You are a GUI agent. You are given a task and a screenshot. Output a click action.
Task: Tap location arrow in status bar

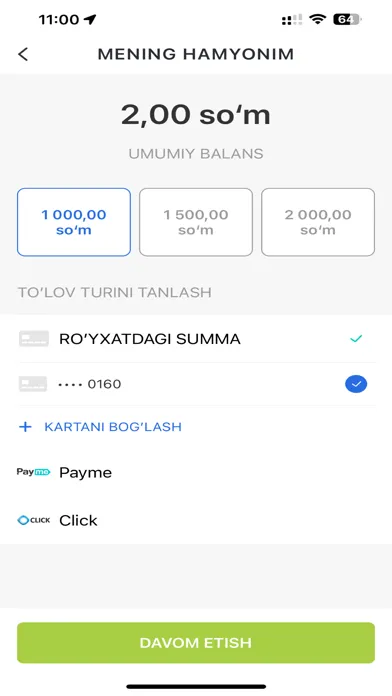[90, 20]
